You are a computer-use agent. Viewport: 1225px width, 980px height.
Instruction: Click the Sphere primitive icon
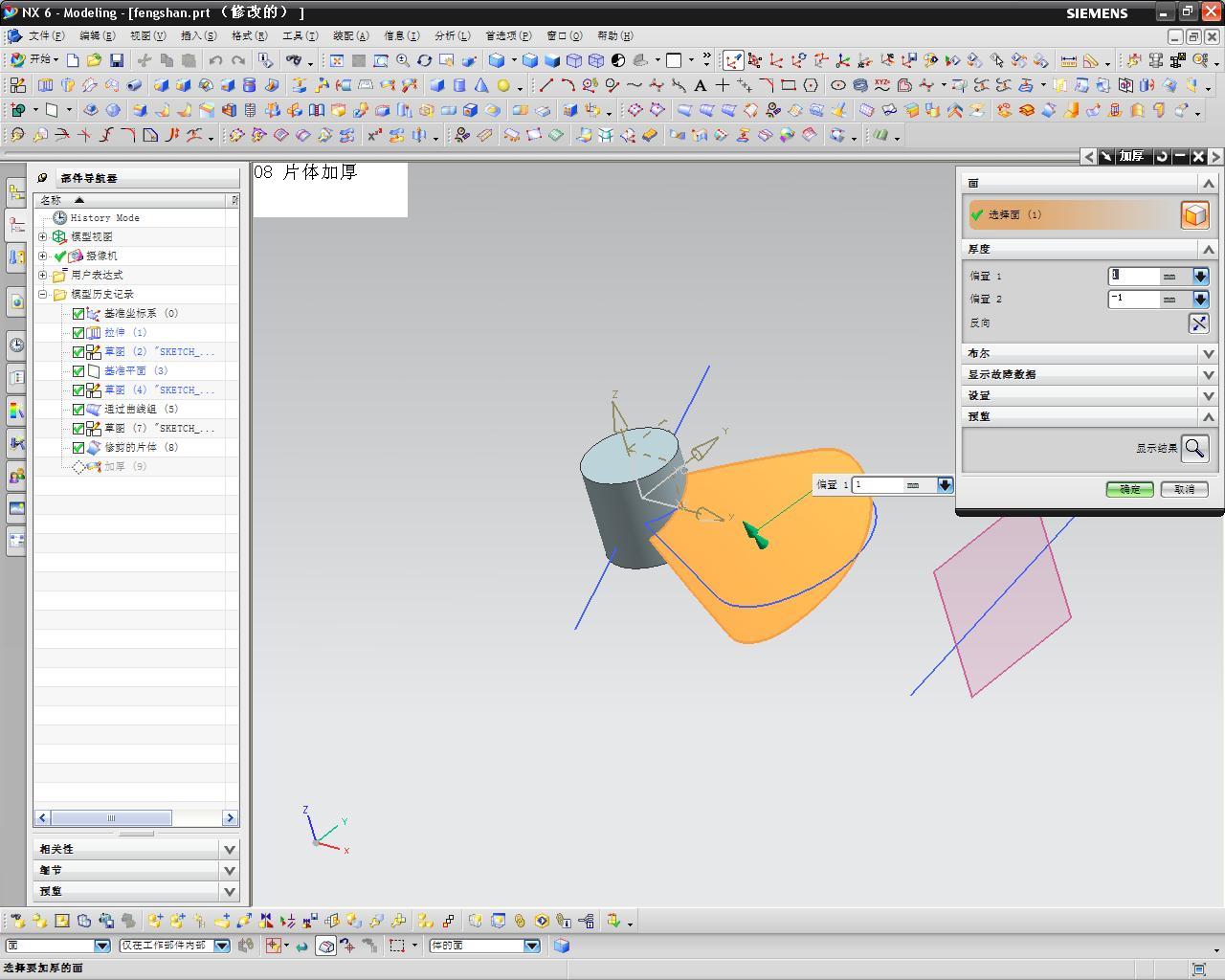click(503, 85)
